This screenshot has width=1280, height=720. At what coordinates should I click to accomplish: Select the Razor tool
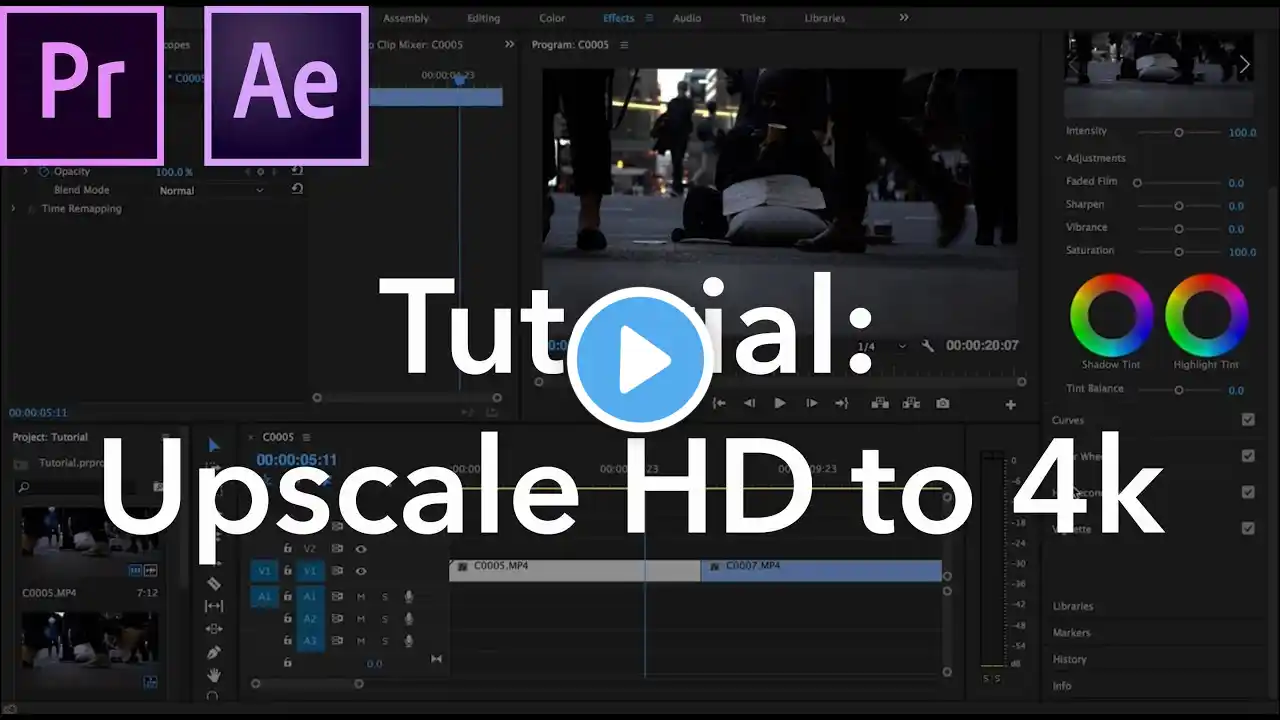(x=213, y=583)
